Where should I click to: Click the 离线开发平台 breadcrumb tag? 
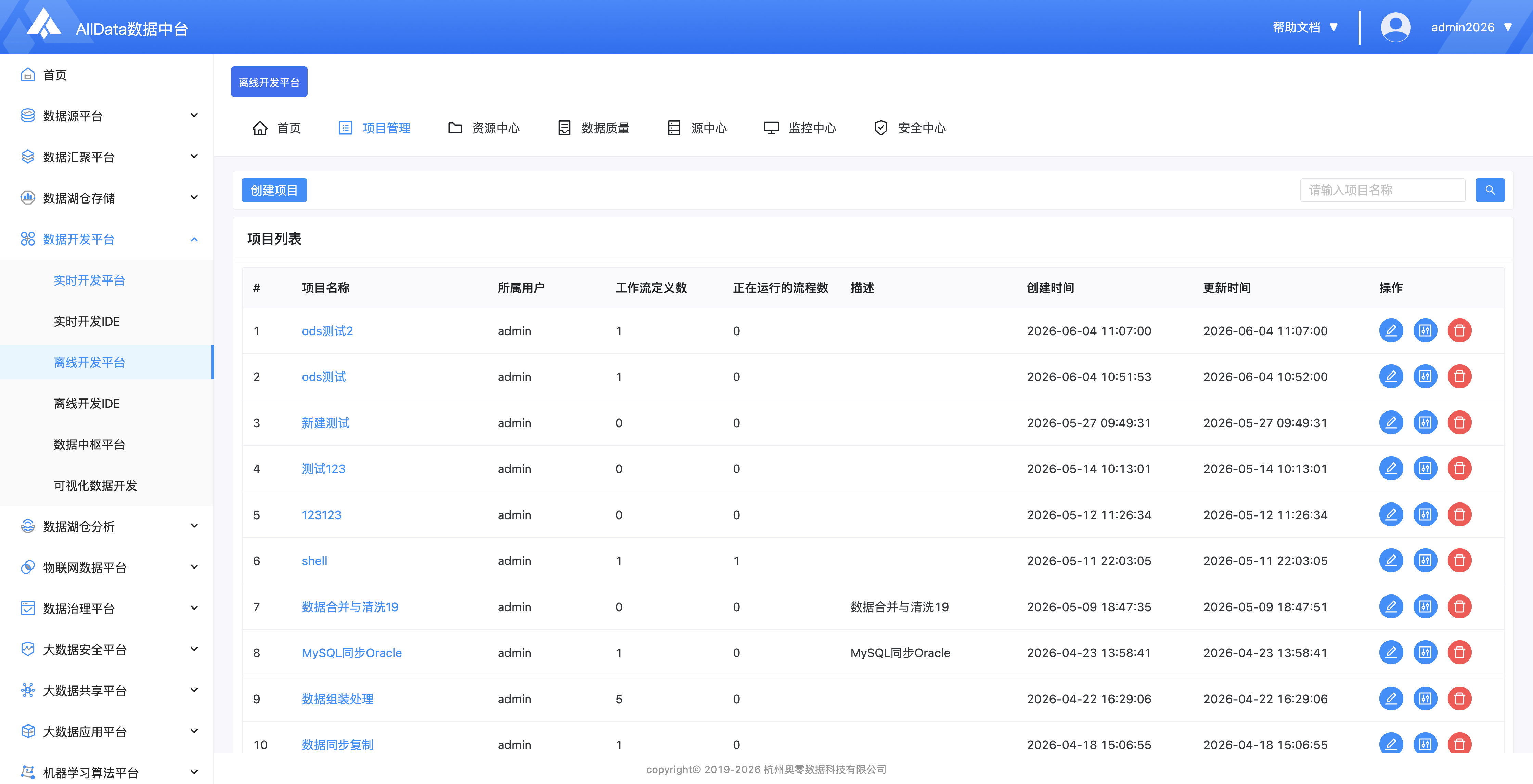(269, 82)
